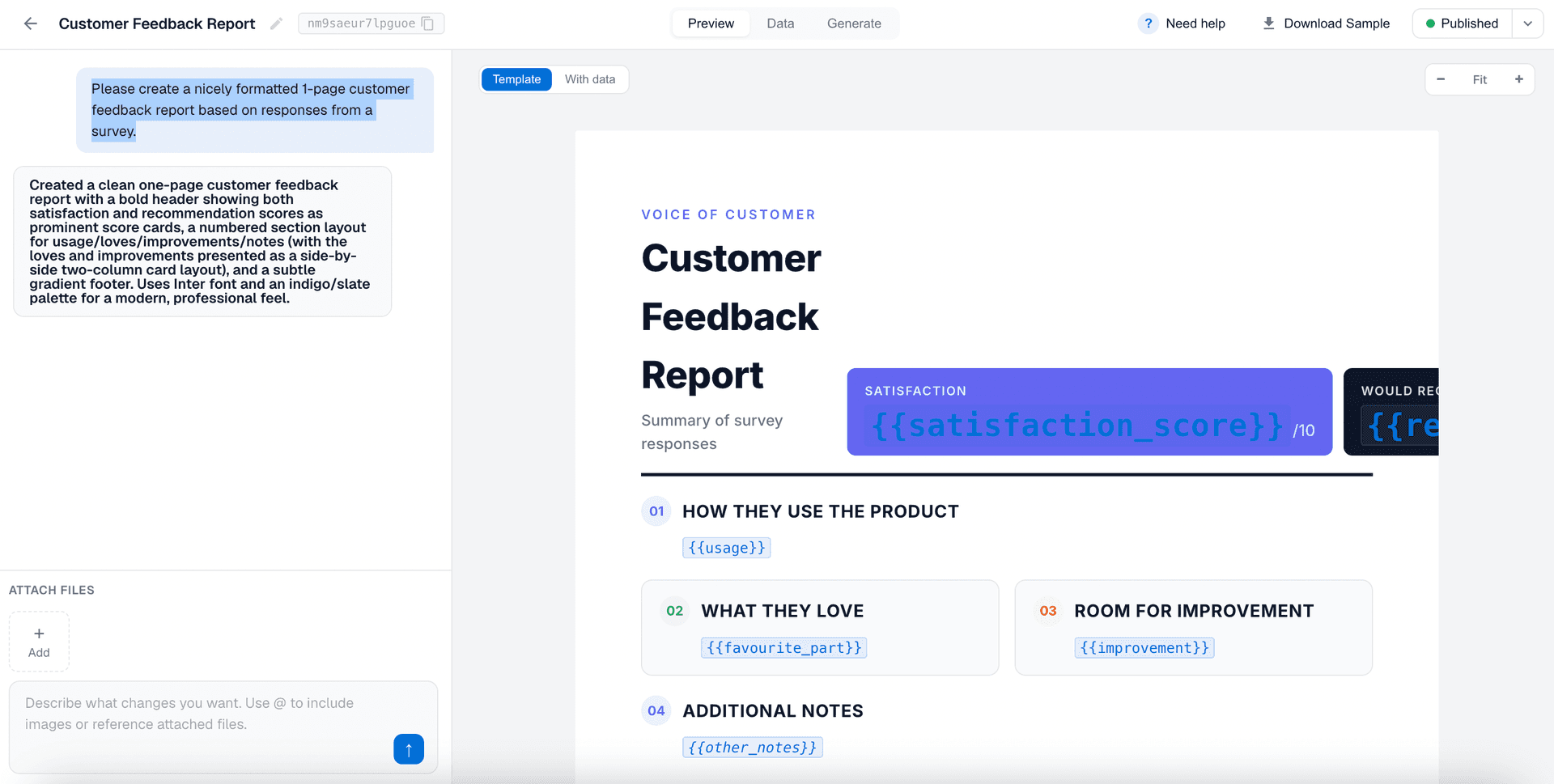Click the ROOM FOR IMPROVEMENT heading
Image resolution: width=1554 pixels, height=784 pixels.
click(1194, 611)
